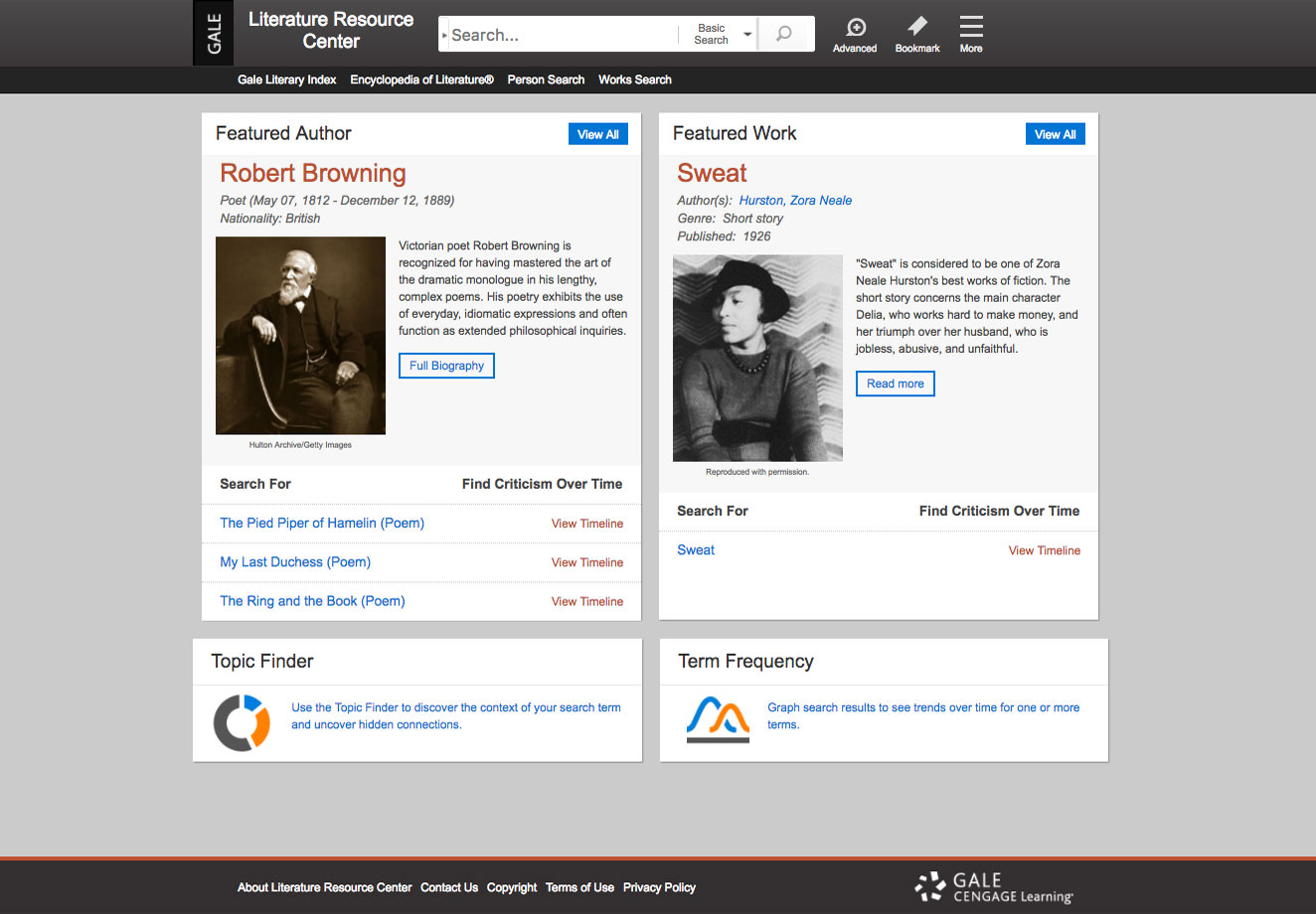
Task: Click the Term Frequency description link
Action: (923, 715)
